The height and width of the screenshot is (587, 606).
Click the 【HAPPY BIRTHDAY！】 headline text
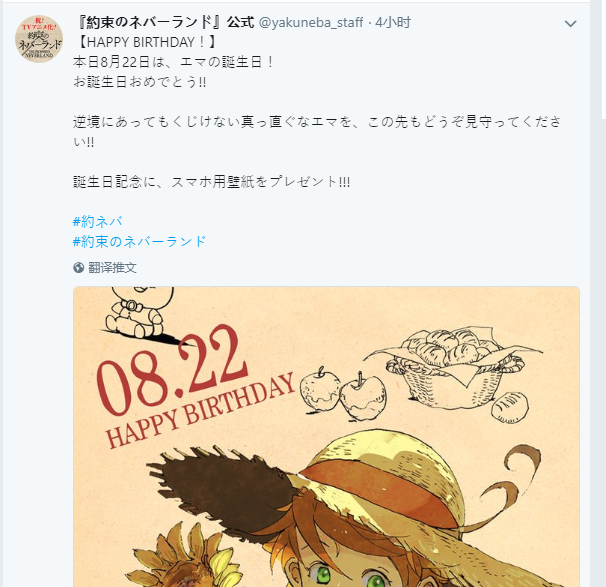click(145, 42)
